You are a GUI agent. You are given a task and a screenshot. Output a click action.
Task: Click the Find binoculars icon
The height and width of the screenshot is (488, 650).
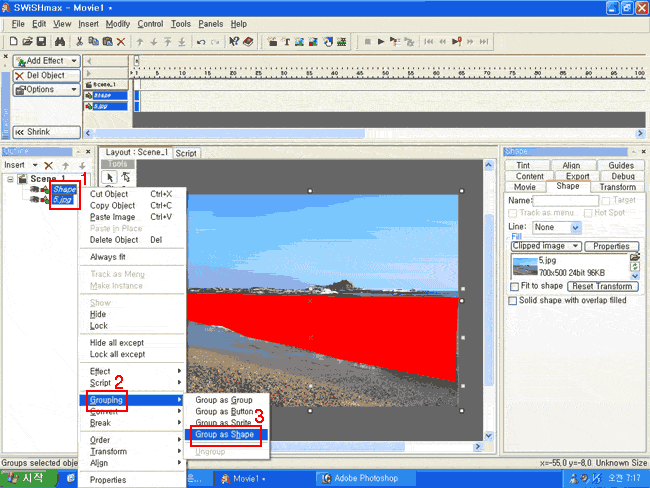click(60, 41)
